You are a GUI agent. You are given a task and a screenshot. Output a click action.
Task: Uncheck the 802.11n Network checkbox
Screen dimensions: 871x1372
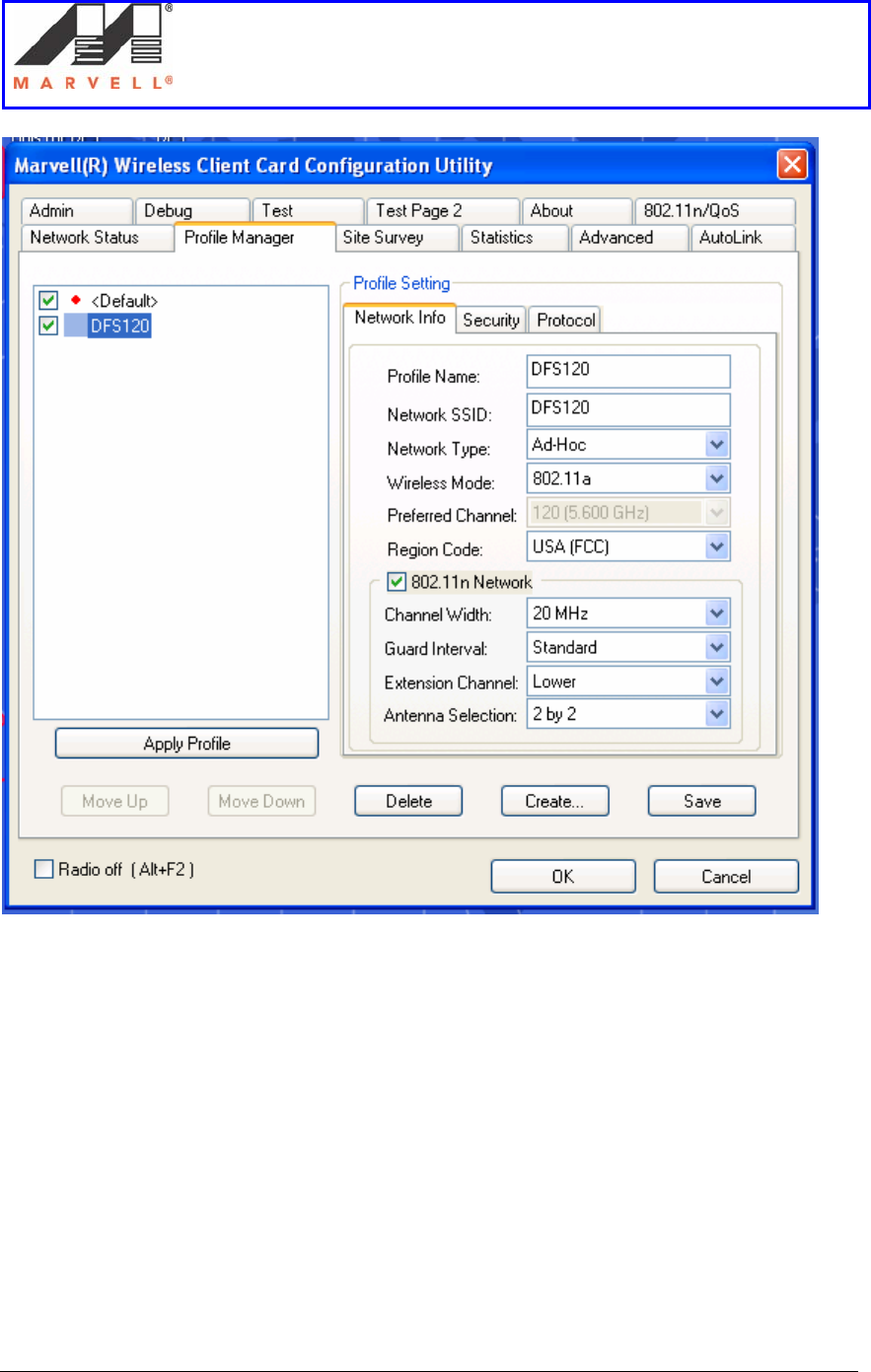click(x=397, y=582)
